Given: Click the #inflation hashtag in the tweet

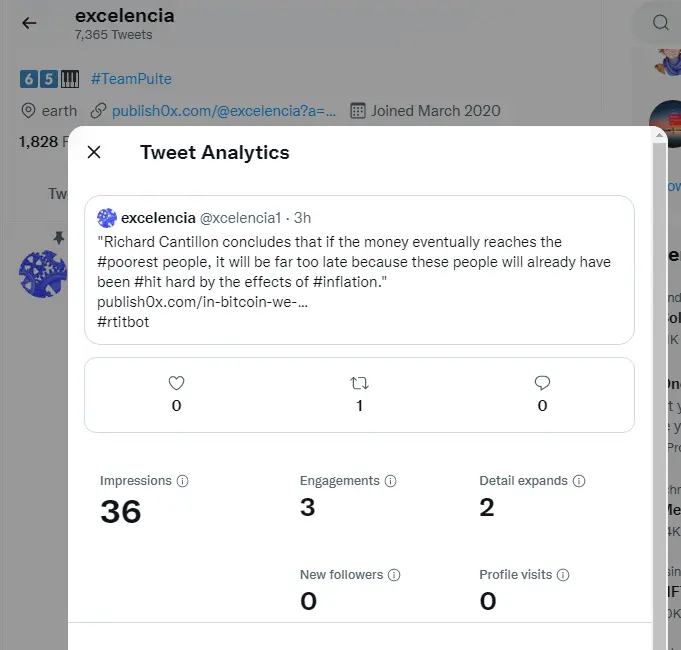Looking at the screenshot, I should [347, 282].
